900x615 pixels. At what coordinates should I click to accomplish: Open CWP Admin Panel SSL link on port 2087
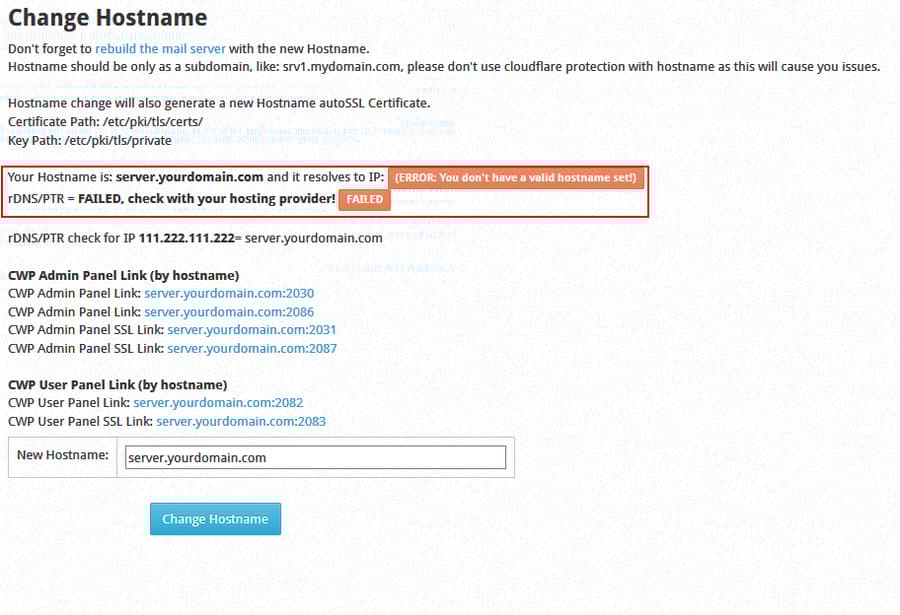[251, 347]
